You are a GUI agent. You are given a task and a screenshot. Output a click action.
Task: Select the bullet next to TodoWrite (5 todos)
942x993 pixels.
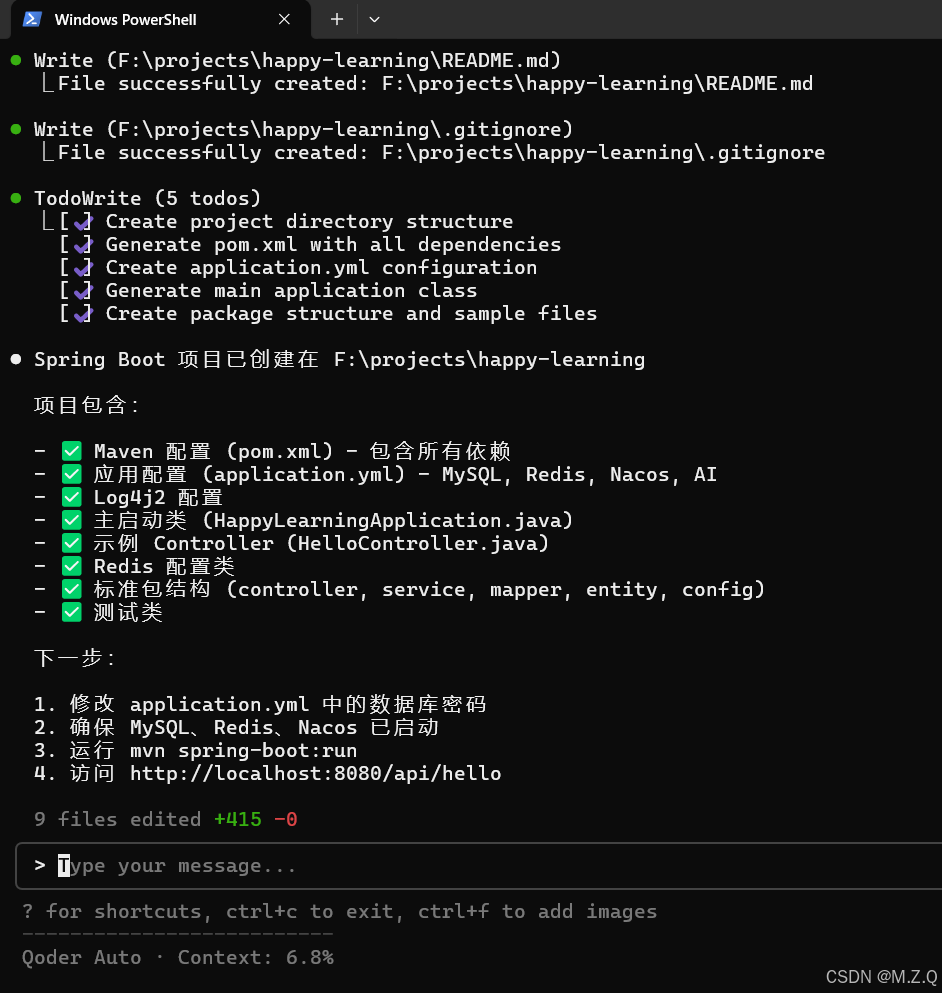(x=14, y=197)
